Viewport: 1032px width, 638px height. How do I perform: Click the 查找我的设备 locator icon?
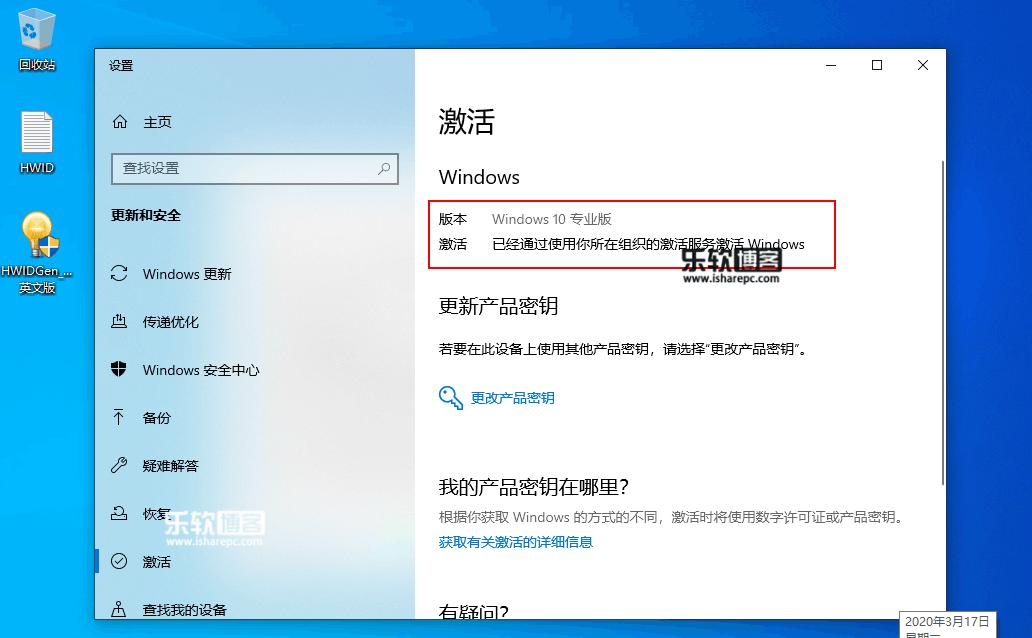pos(119,610)
